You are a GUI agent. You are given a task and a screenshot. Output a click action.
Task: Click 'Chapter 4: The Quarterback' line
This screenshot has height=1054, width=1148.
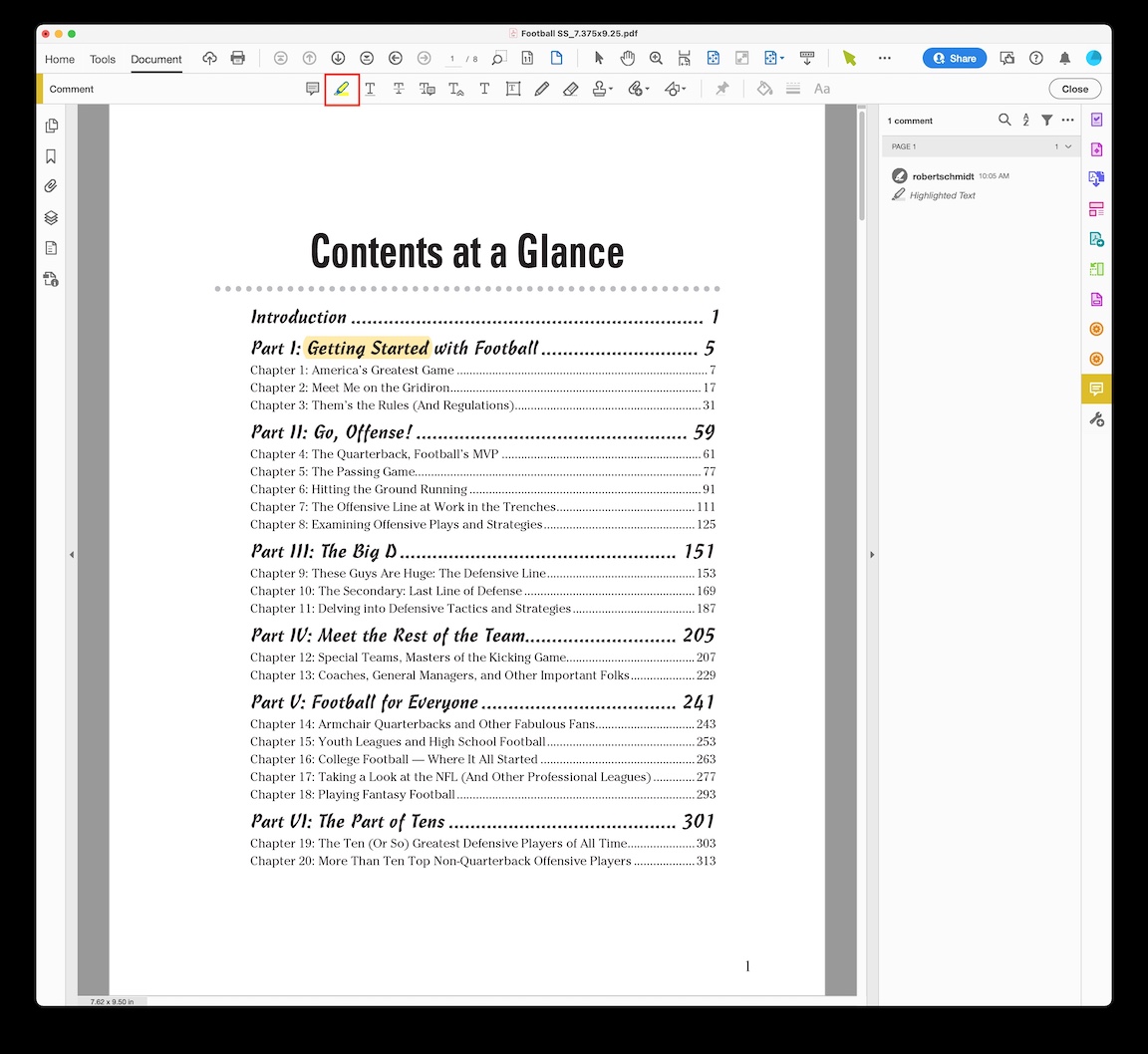[482, 454]
